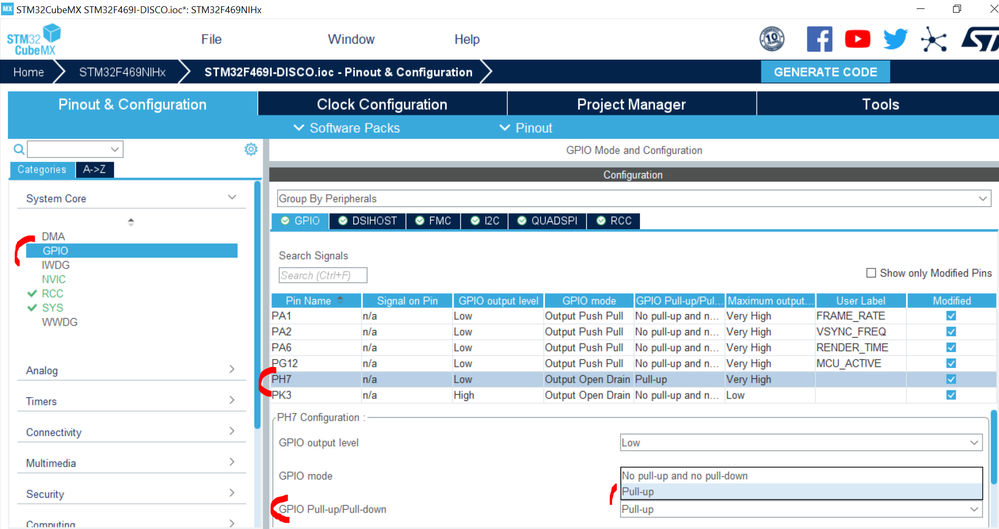Viewport: 999px width, 529px height.
Task: Toggle Modified checkbox for PG12 row
Action: point(951,363)
